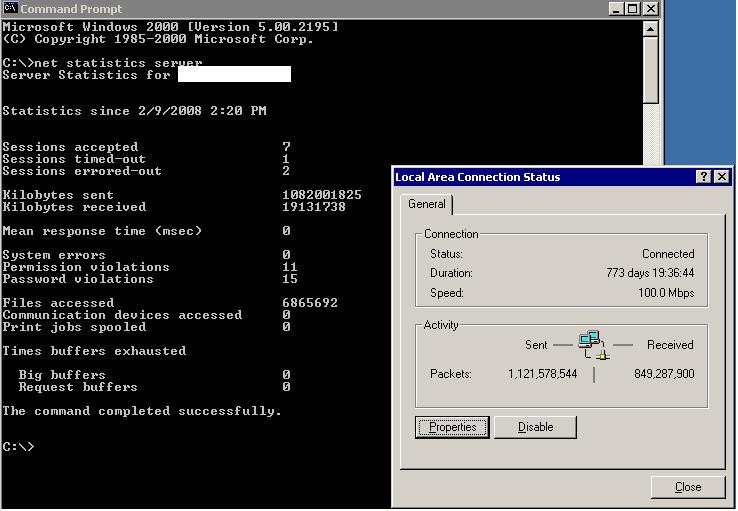
Task: Click the Kilobytes sent value 1082001825
Action: (x=322, y=195)
